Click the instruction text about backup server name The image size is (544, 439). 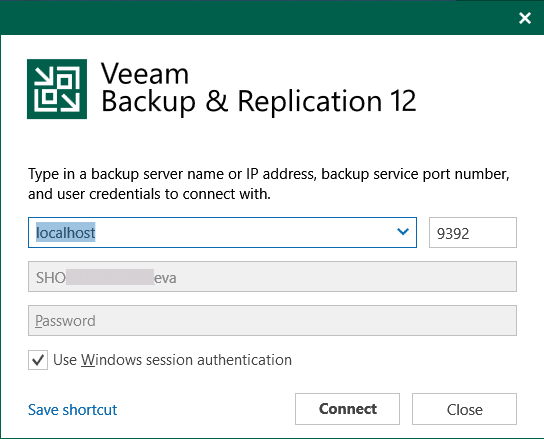tap(269, 184)
